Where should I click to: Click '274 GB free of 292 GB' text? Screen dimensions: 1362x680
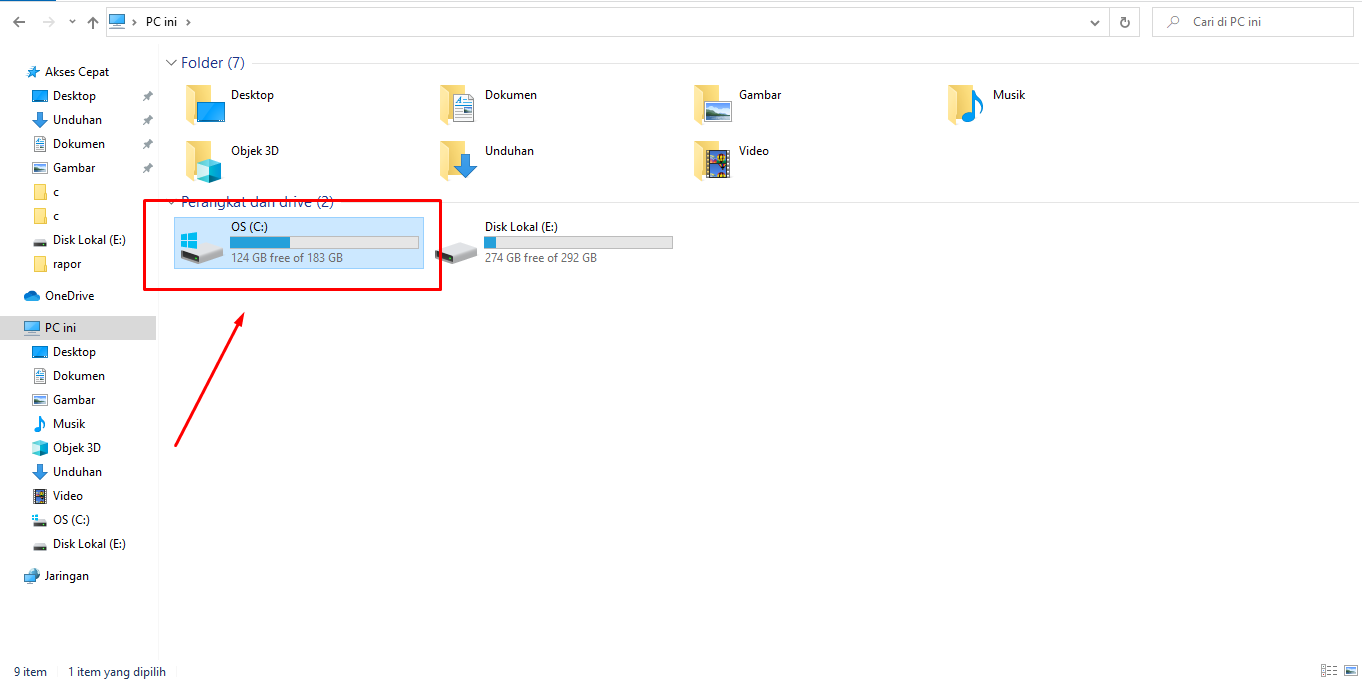tap(541, 258)
